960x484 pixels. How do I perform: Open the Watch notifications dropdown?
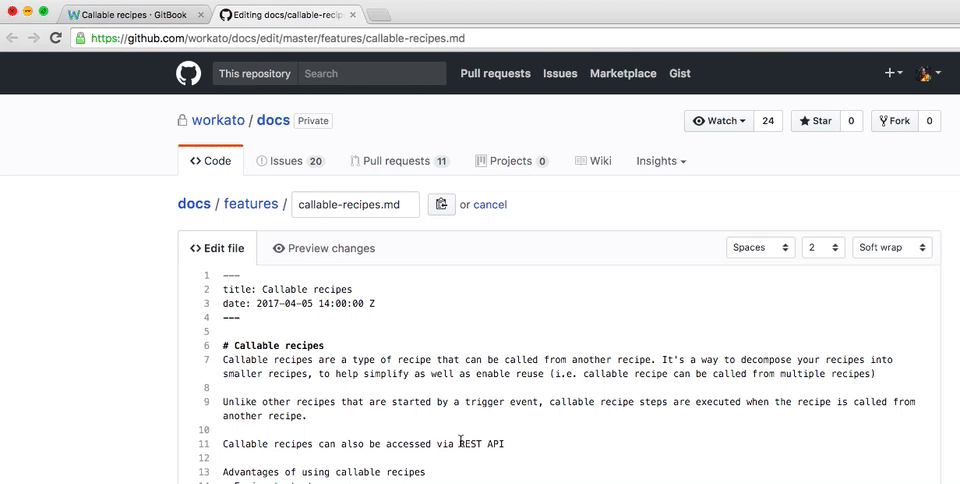pos(718,121)
